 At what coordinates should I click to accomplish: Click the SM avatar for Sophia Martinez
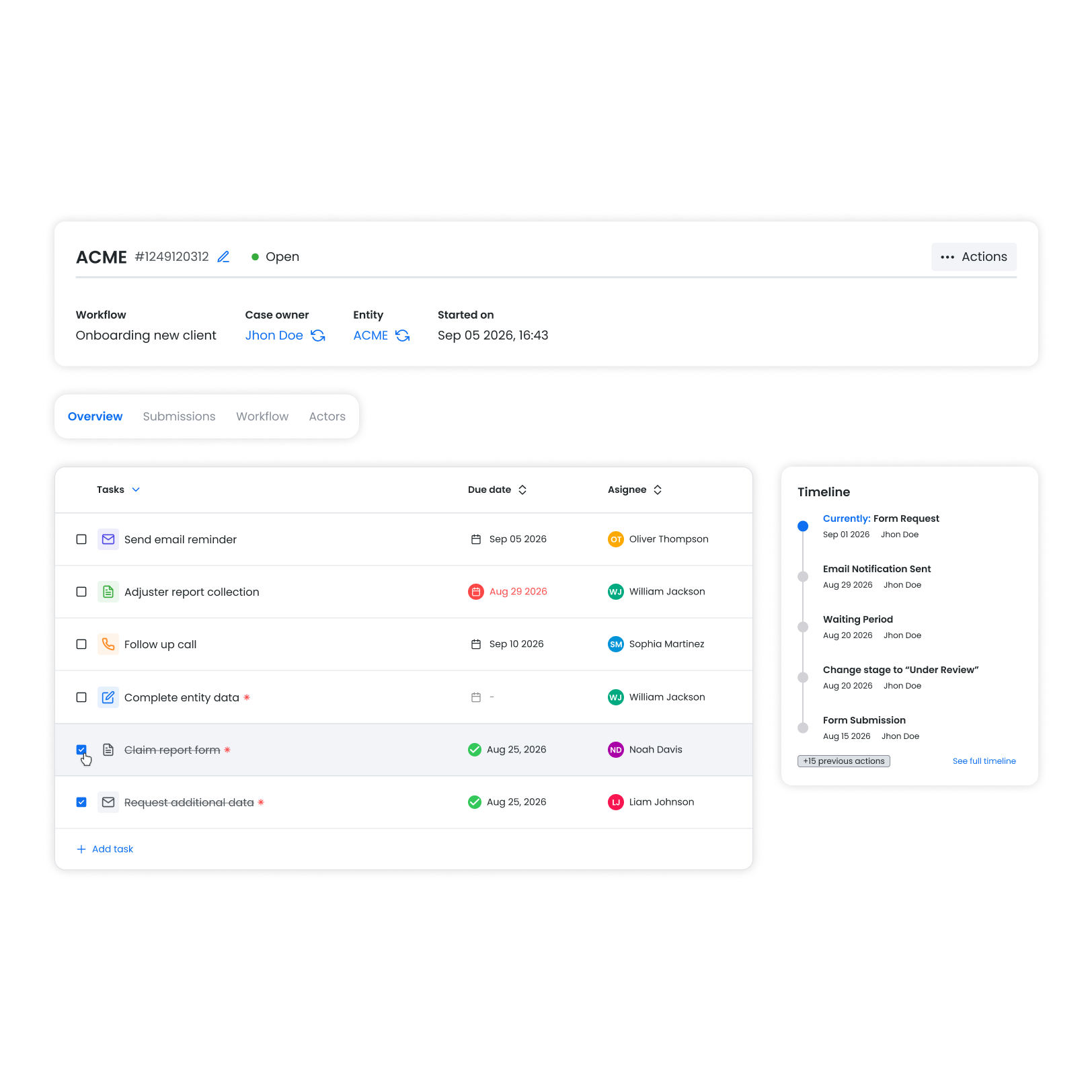(616, 644)
